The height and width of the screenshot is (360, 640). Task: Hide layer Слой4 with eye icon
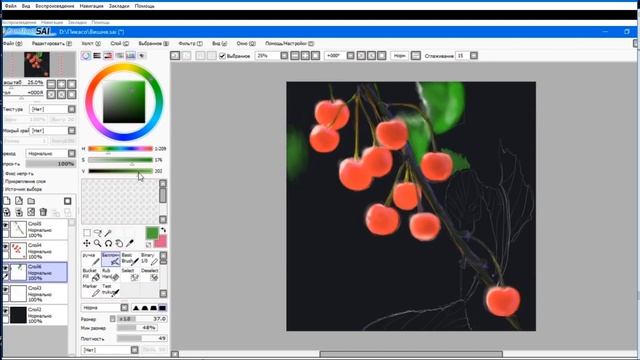[6, 247]
